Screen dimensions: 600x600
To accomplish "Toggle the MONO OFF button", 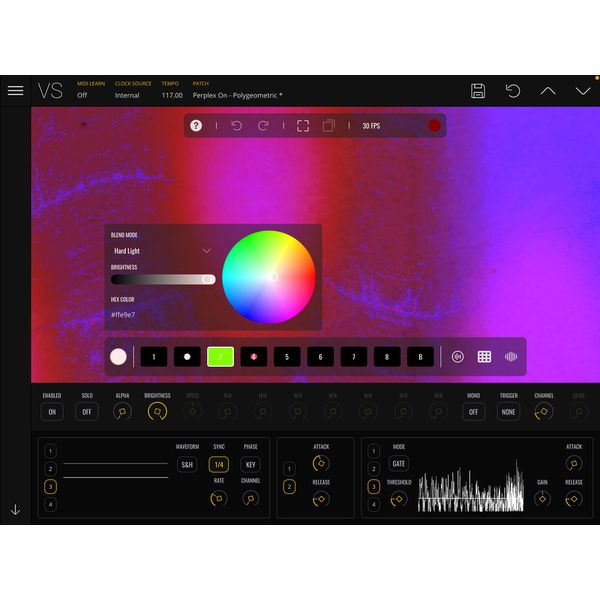I will pyautogui.click(x=473, y=412).
